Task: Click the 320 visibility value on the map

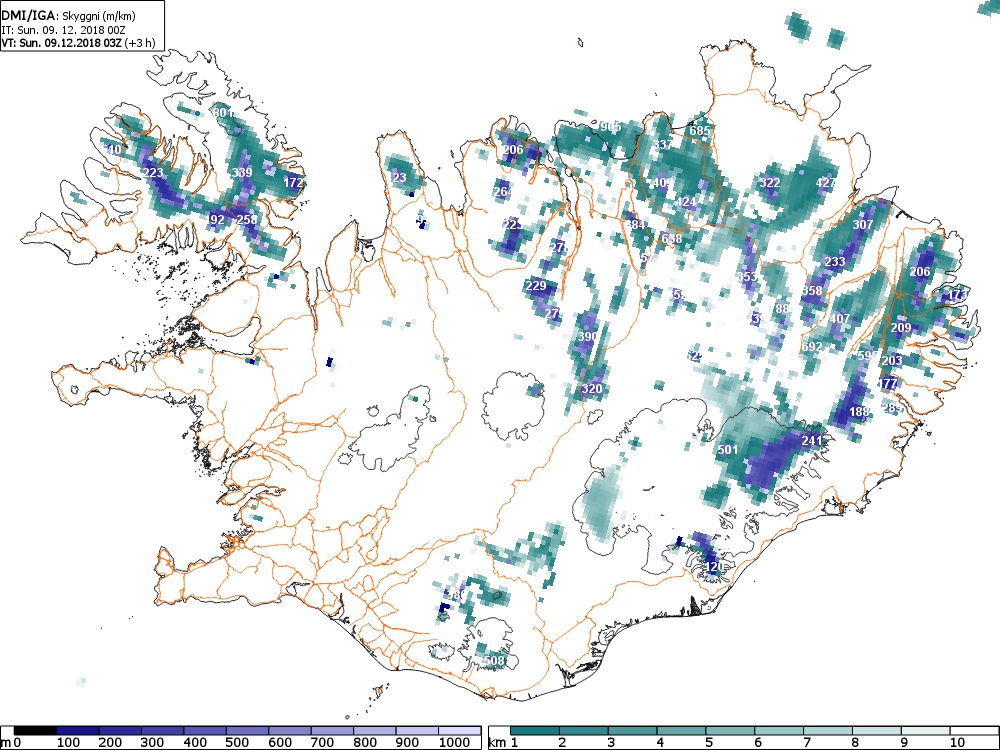Action: click(592, 389)
